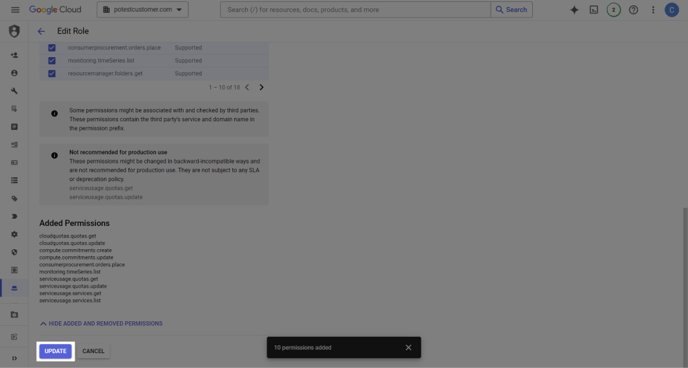688x368 pixels.
Task: Expand the sidebar with bottom chevron
Action: click(x=14, y=358)
